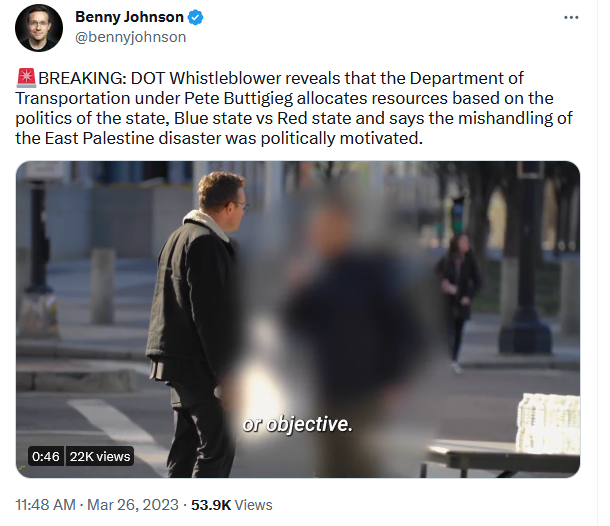Click the words Pete Buttigieg in the tweet

tap(238, 98)
